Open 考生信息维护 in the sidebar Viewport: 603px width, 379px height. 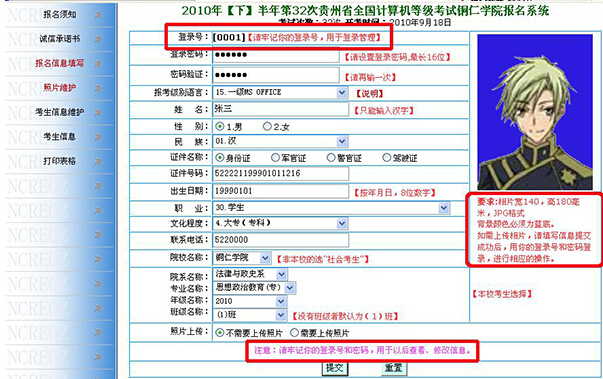pyautogui.click(x=60, y=112)
